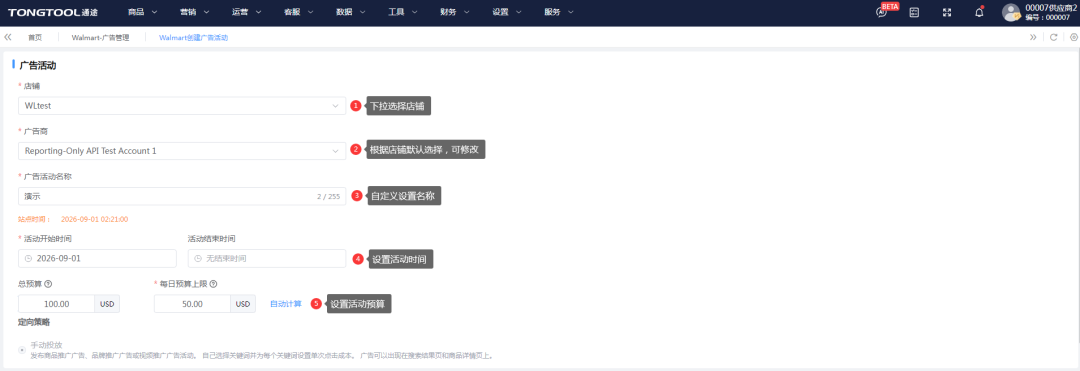Click account number 编号：000007
Image resolution: width=1080 pixels, height=371 pixels.
1047,17
